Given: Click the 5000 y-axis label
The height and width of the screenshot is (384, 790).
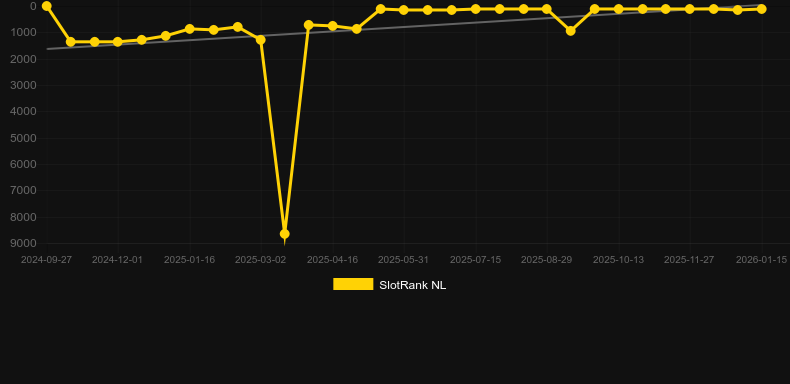Looking at the screenshot, I should coord(23,138).
